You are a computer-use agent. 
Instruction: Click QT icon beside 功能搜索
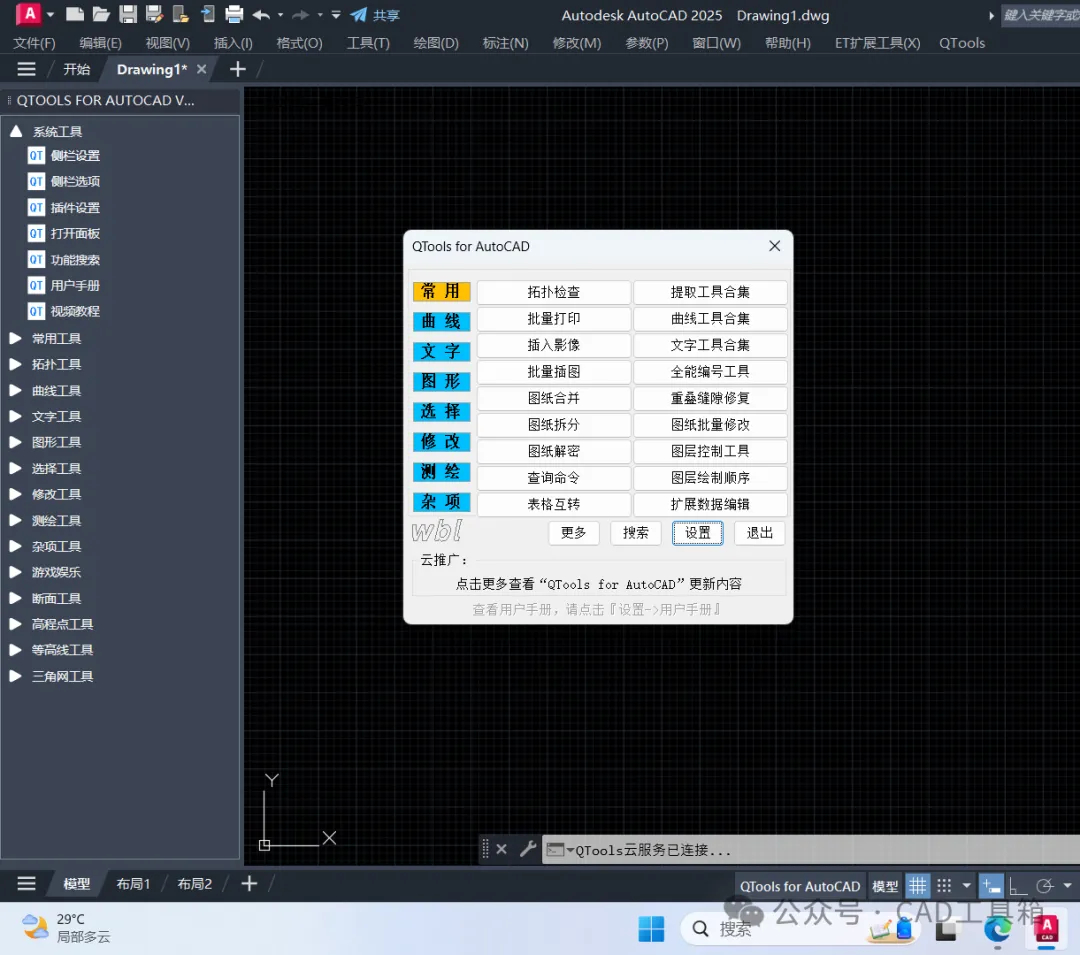click(36, 260)
